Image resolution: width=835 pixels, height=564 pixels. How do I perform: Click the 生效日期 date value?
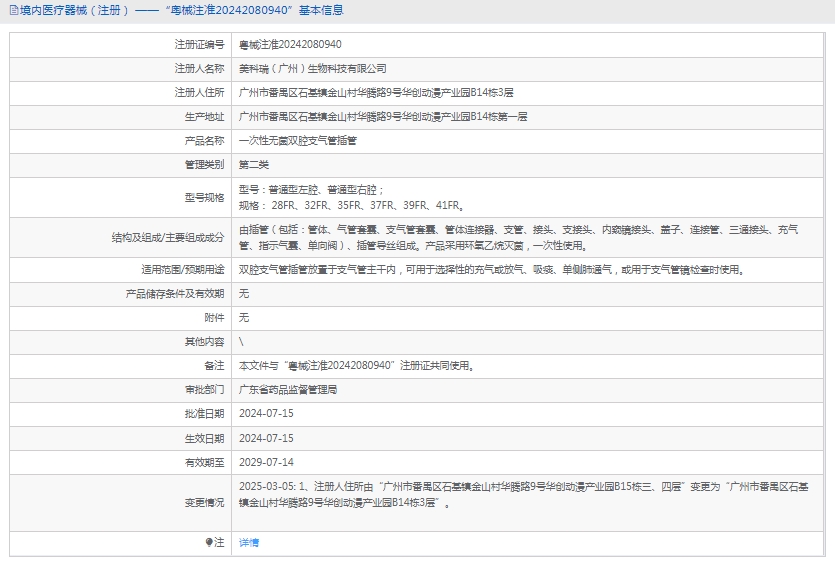(x=266, y=438)
